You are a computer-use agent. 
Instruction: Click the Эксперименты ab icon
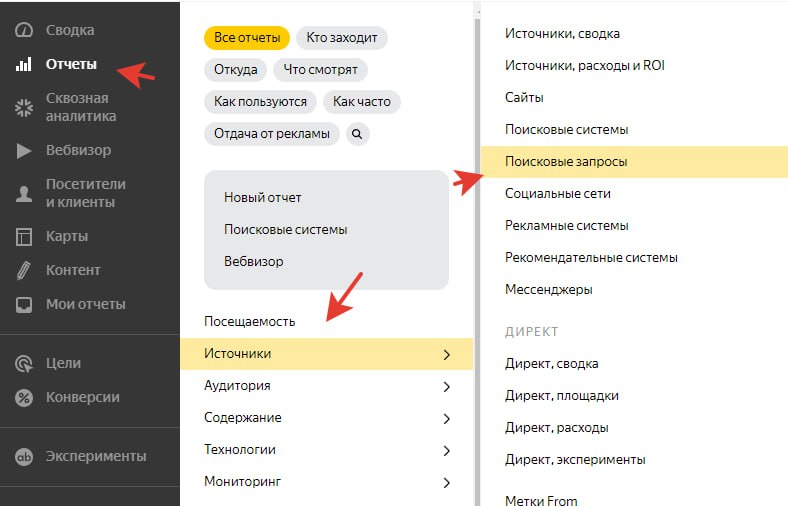[x=24, y=457]
